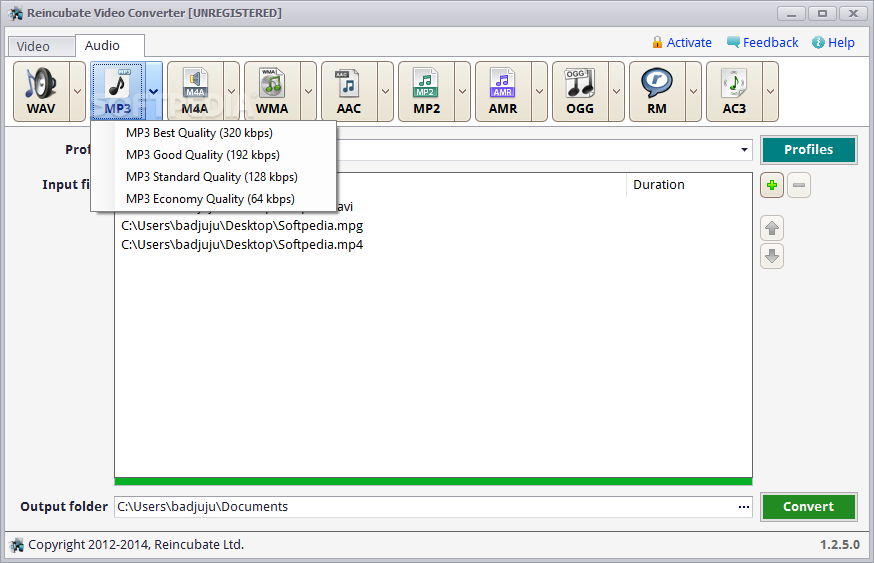Expand the WMA presets dropdown arrow

[x=308, y=91]
